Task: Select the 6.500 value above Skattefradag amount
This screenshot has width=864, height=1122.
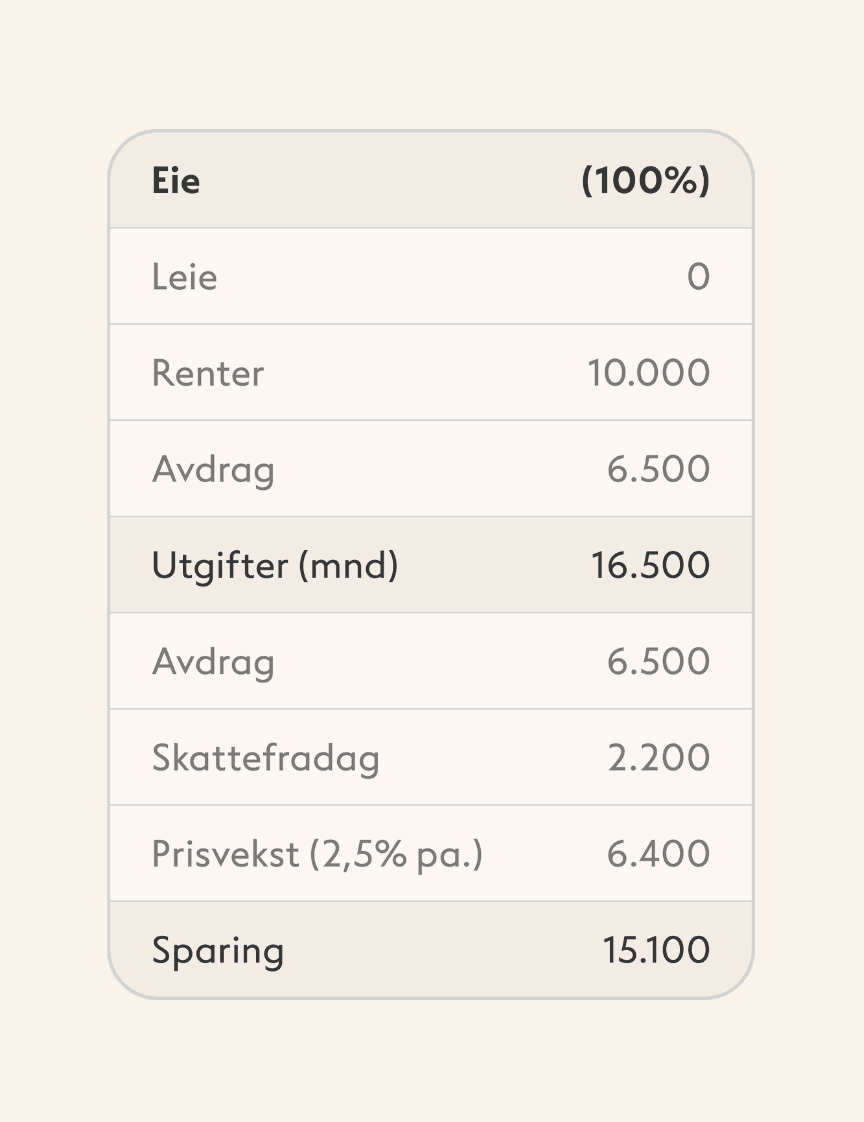Action: pos(658,661)
